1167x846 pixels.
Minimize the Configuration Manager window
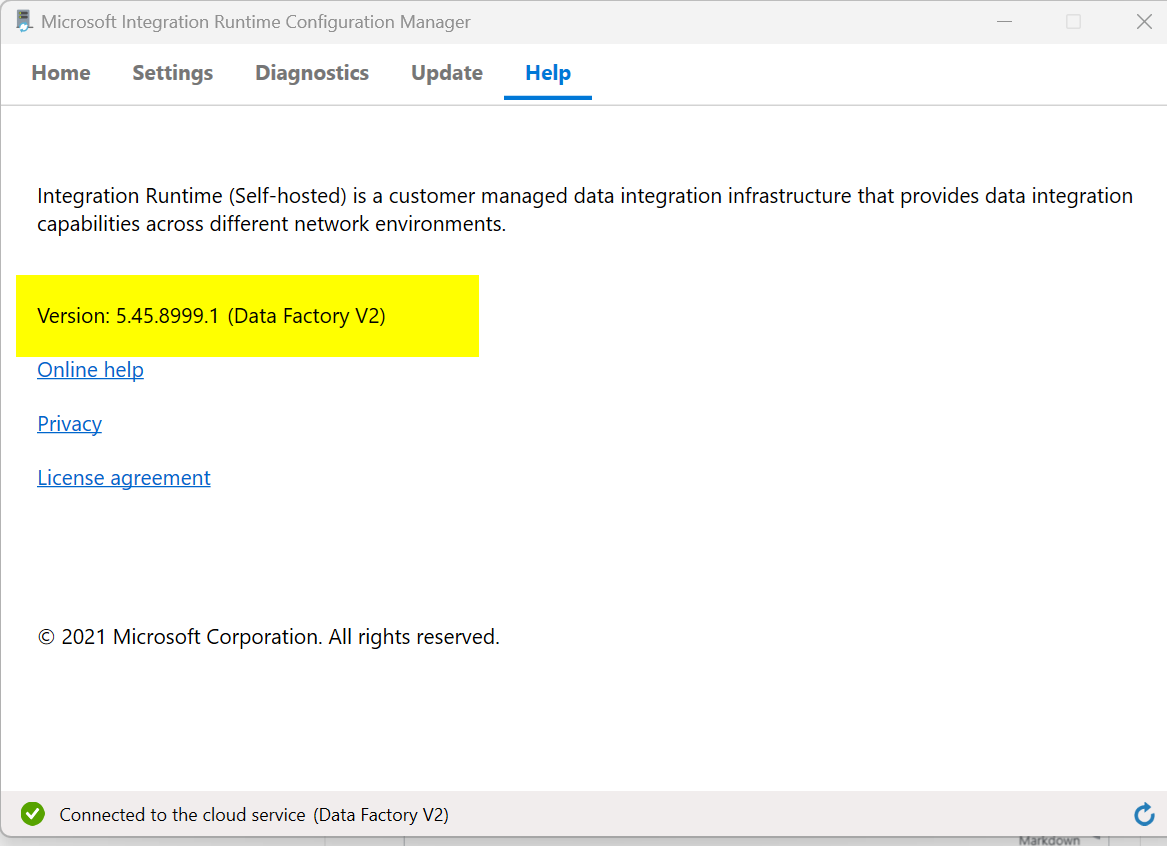pos(1005,22)
